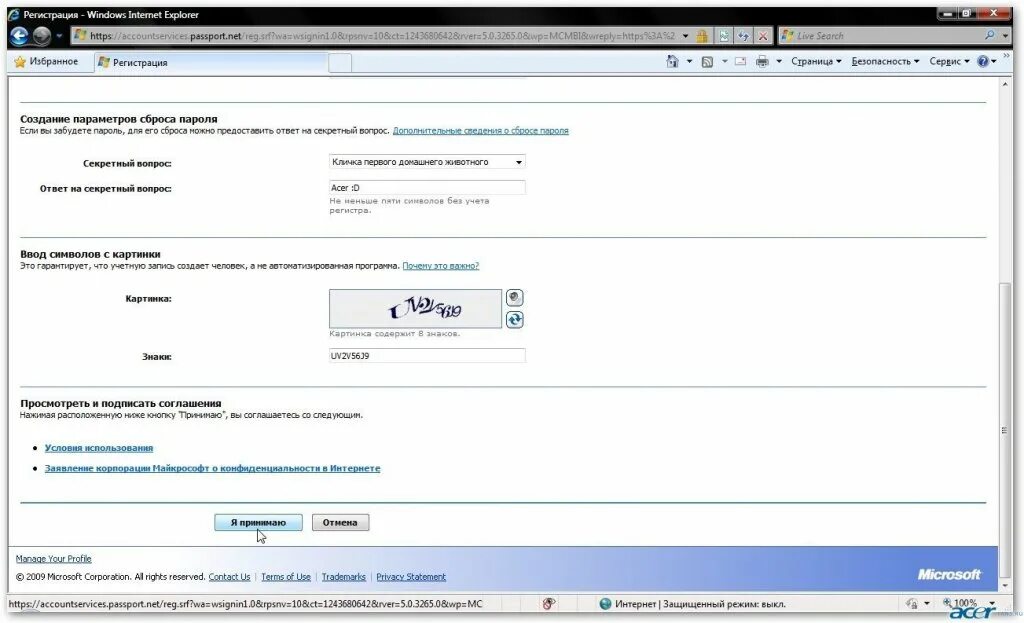This screenshot has height=623, width=1024.
Task: Click the Home page icon
Action: [673, 61]
